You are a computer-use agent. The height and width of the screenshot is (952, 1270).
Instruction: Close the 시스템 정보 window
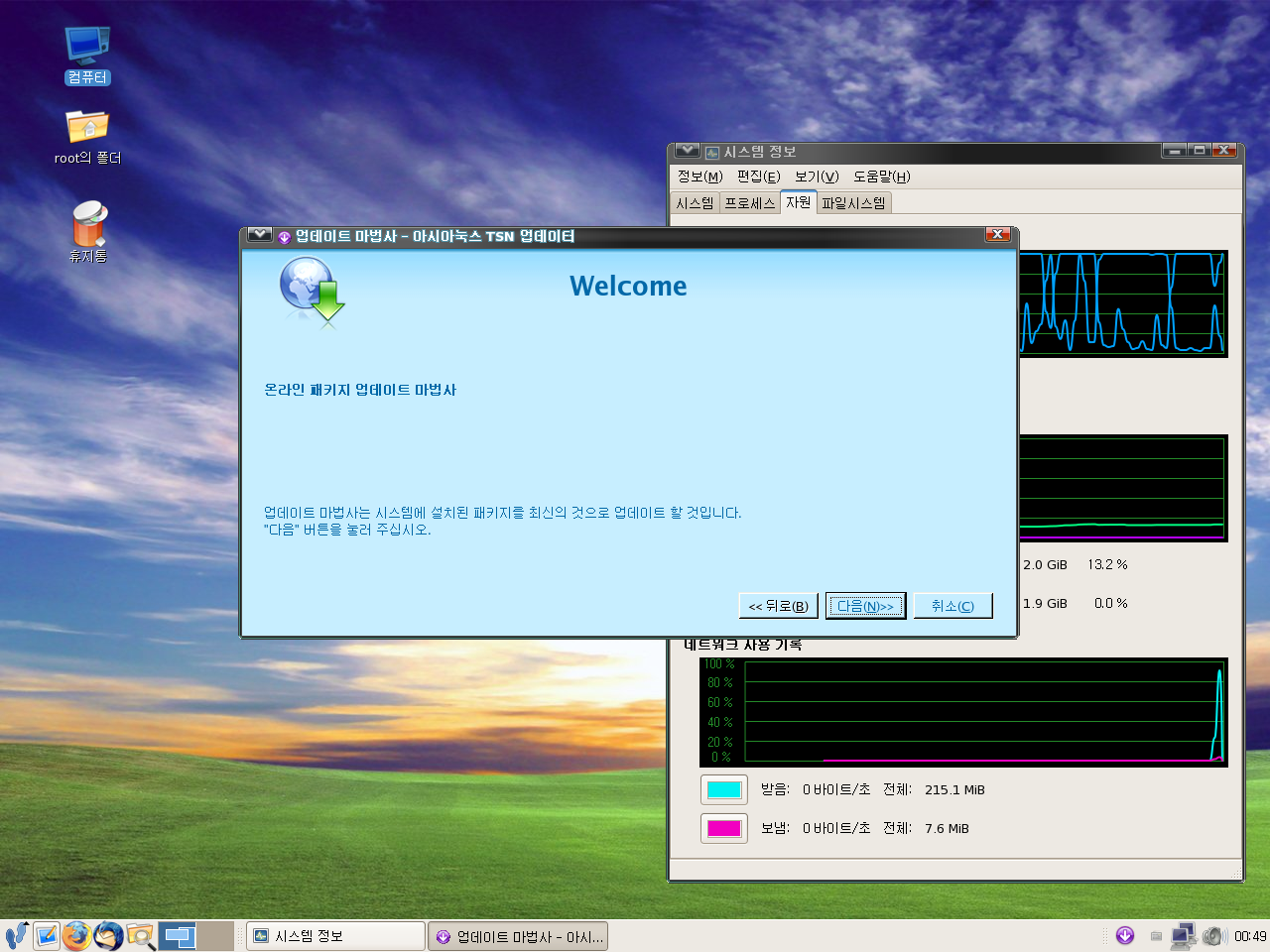1223,151
